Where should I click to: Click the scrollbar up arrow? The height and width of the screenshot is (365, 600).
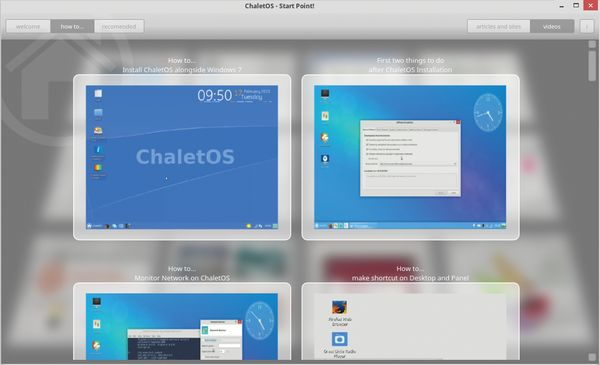pos(592,44)
